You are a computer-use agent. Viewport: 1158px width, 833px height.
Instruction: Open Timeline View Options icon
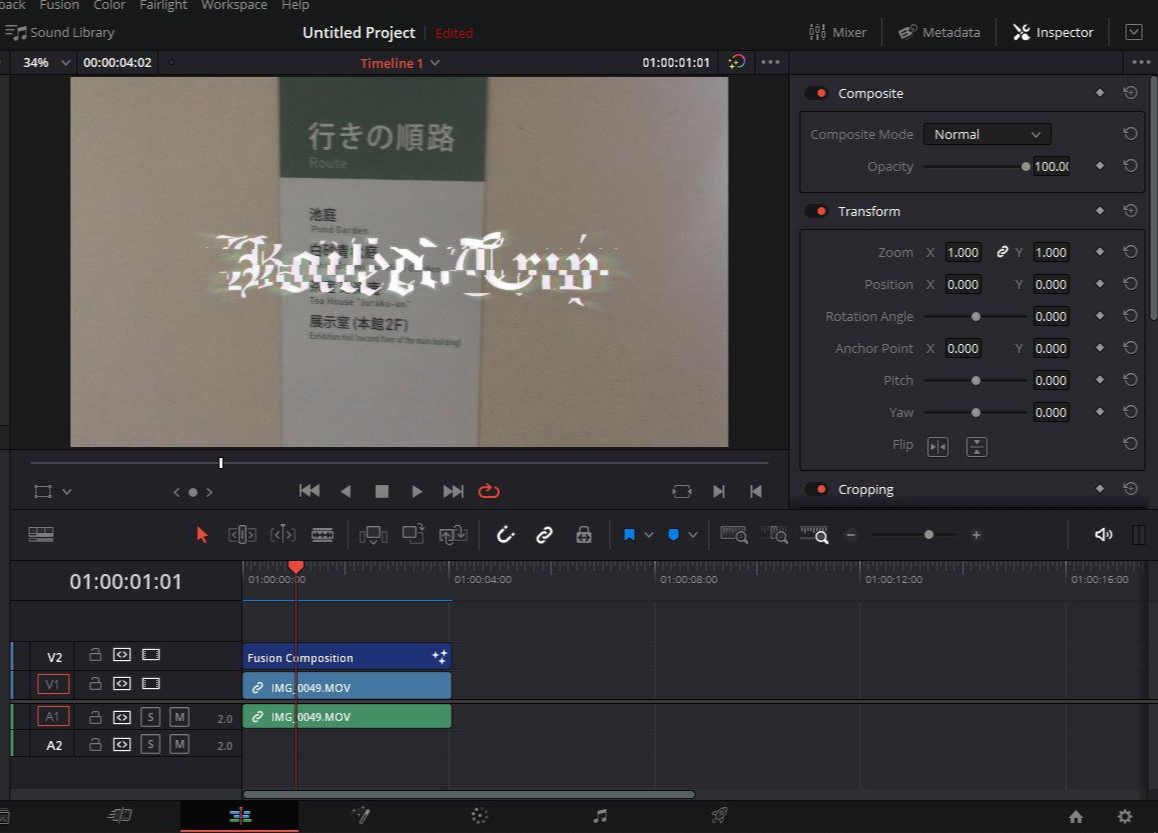41,534
